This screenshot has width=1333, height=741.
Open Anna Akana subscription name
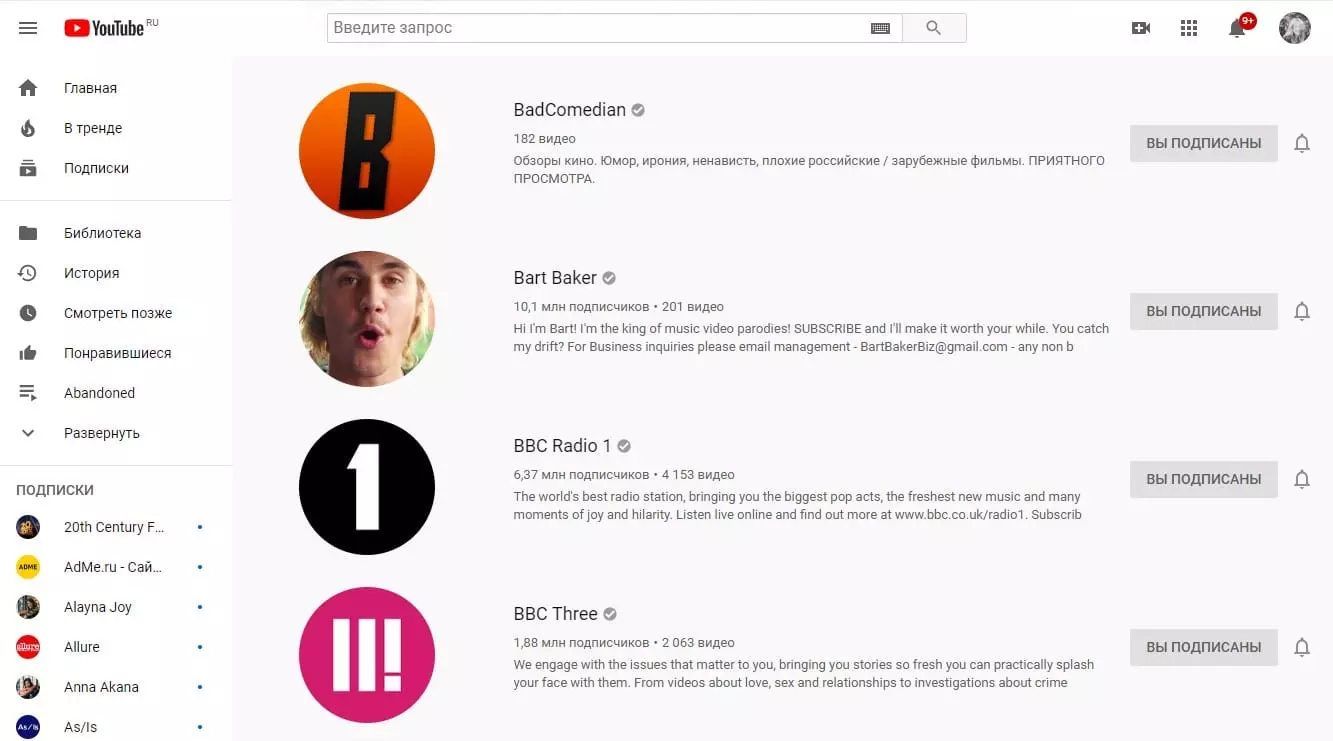point(101,687)
